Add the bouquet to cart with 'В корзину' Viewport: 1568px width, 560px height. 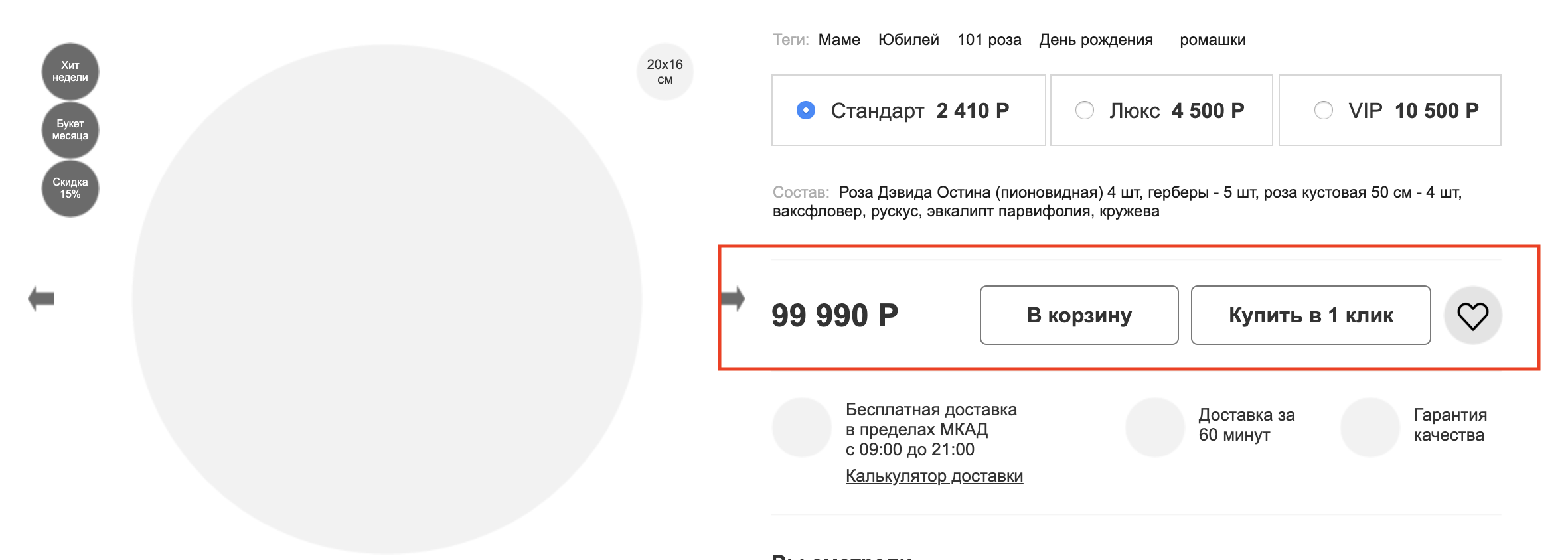(x=1079, y=315)
